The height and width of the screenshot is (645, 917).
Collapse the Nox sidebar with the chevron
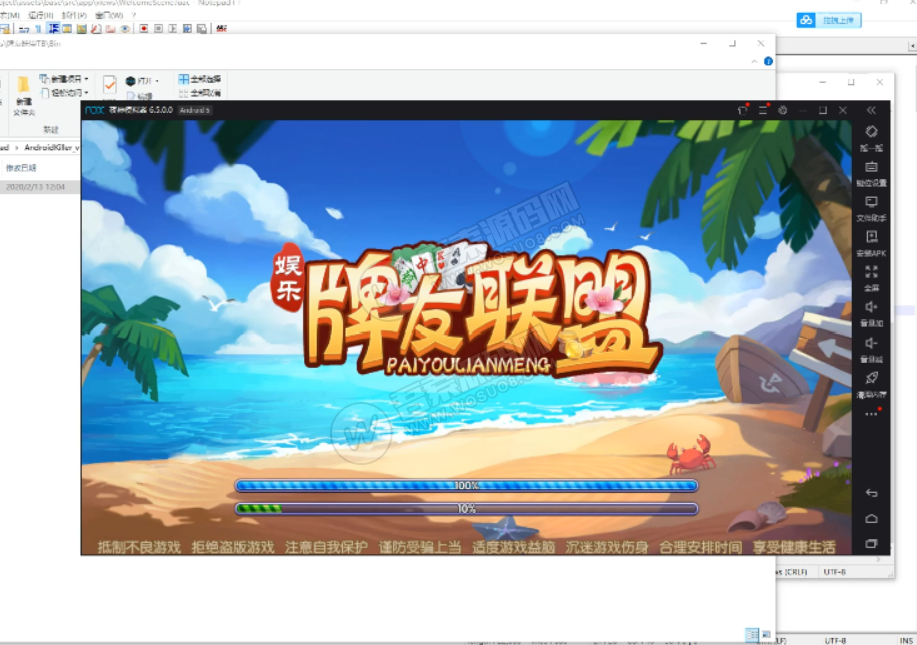click(871, 110)
